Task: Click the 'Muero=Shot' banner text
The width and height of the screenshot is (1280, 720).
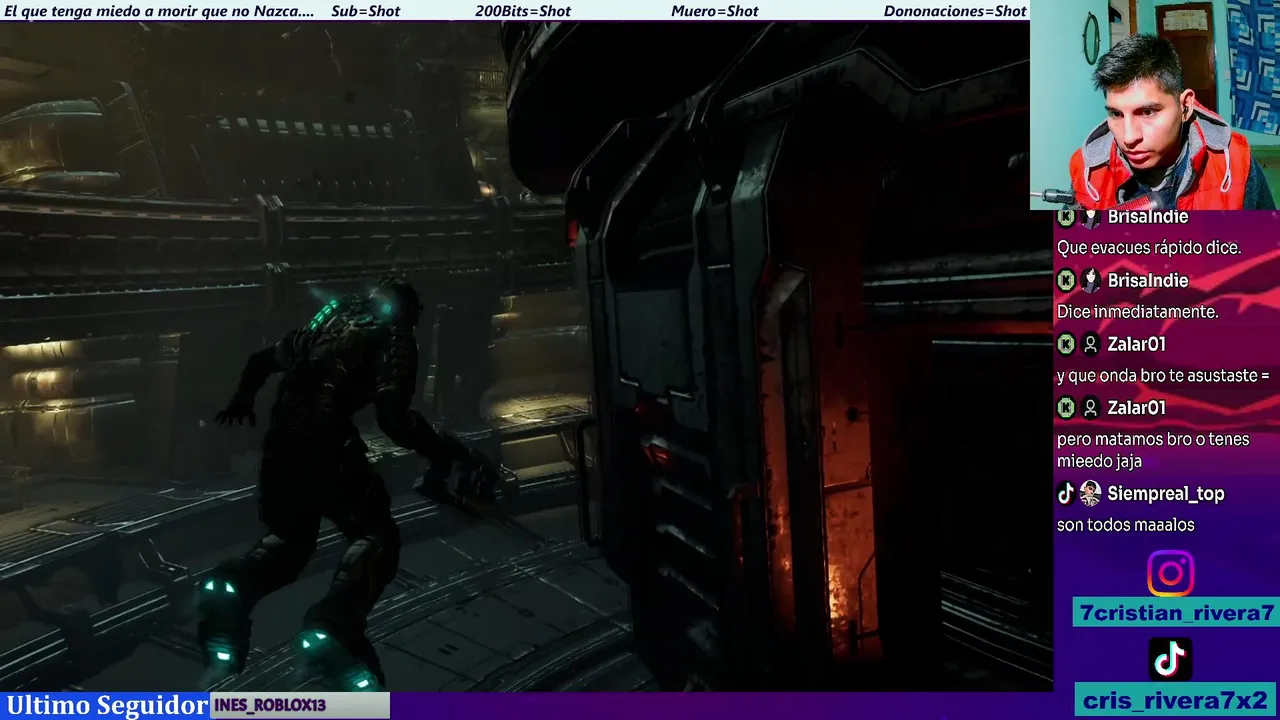Action: [x=715, y=11]
